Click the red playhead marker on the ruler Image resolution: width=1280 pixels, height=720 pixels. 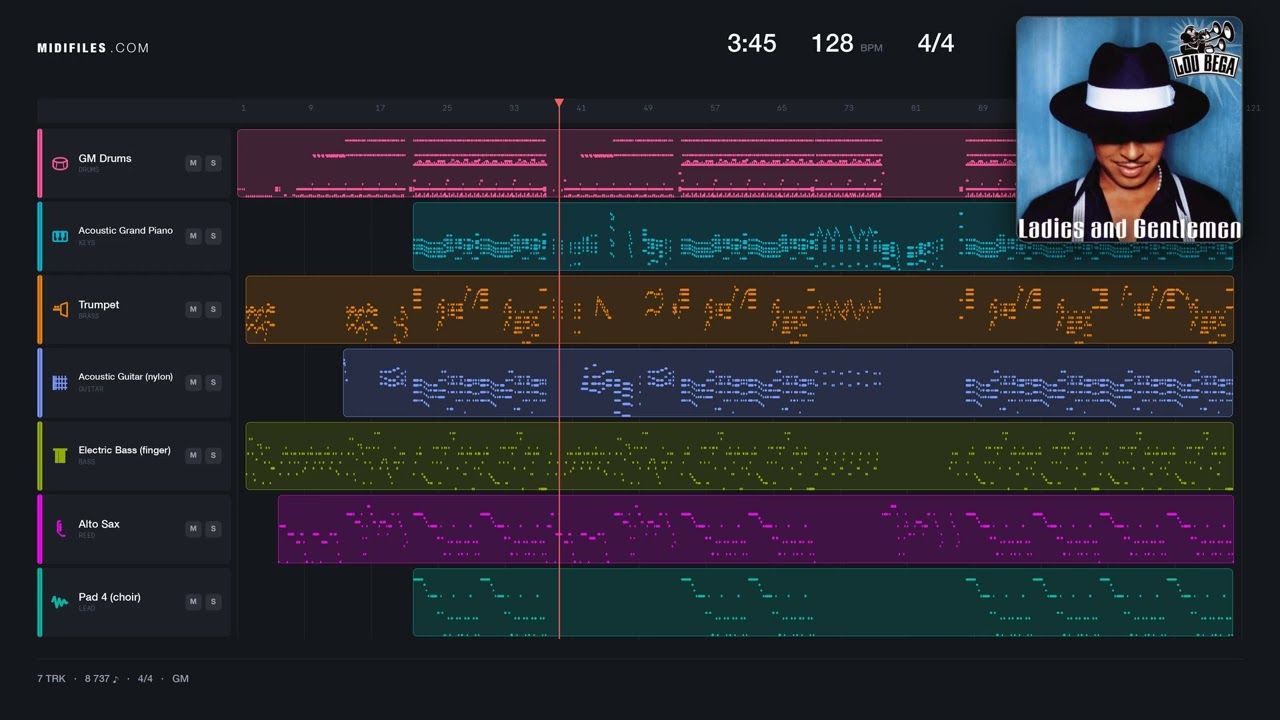click(x=559, y=103)
